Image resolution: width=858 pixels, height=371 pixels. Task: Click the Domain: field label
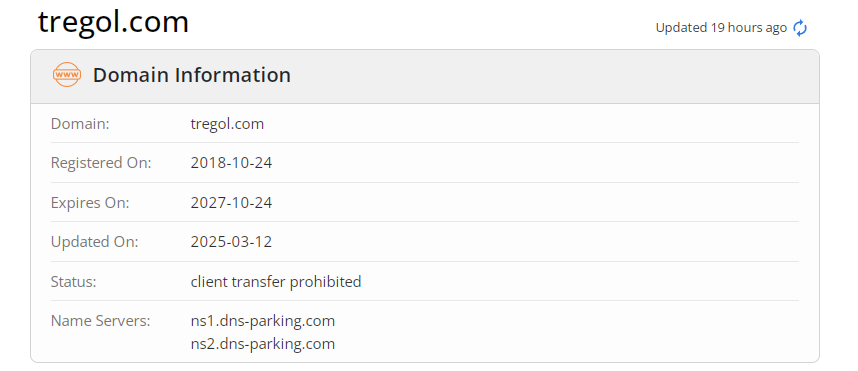tap(80, 124)
